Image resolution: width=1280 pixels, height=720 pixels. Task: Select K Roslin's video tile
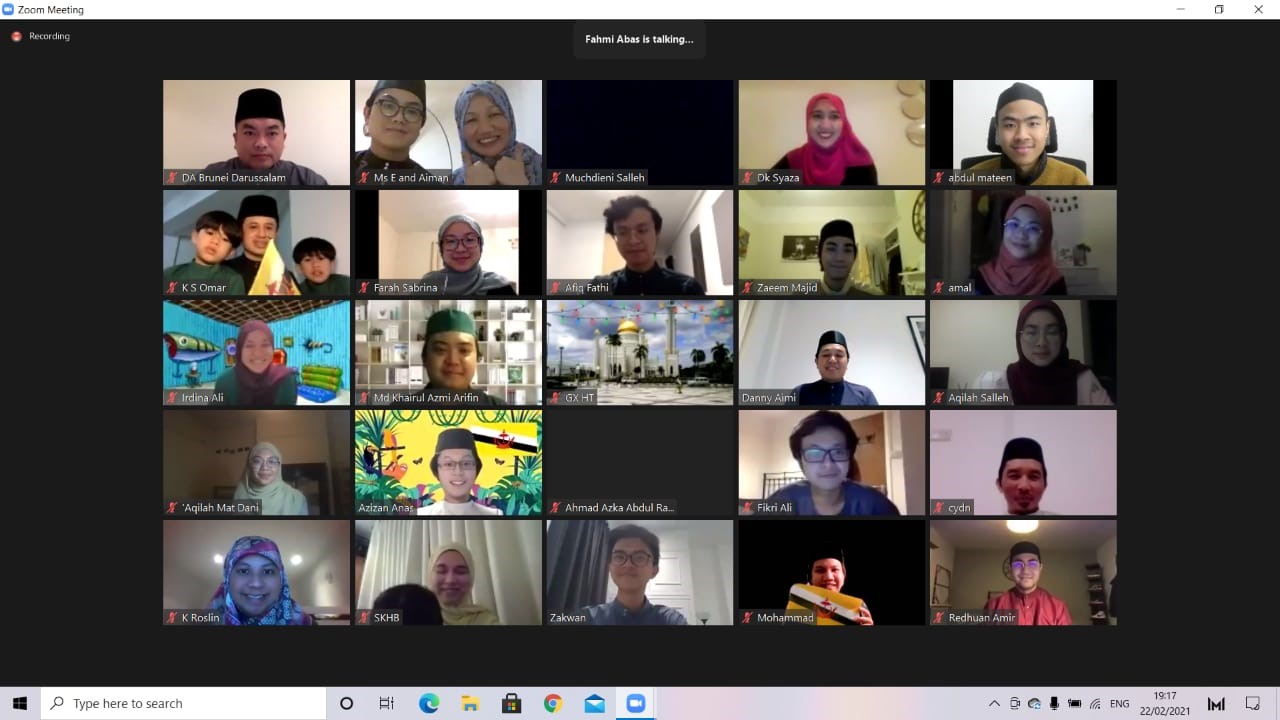tap(257, 572)
